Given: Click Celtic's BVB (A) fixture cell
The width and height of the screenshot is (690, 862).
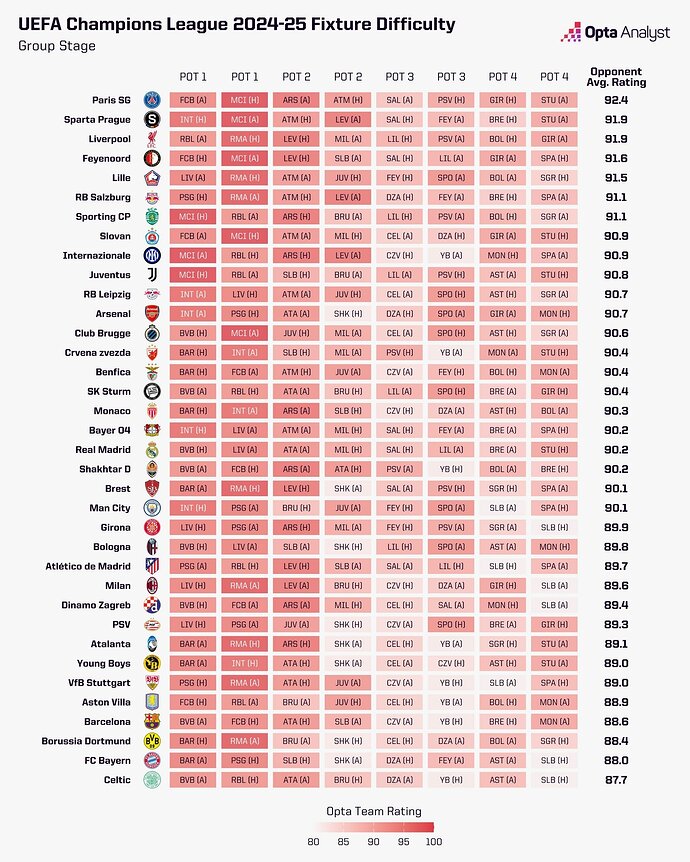Looking at the screenshot, I should (193, 780).
